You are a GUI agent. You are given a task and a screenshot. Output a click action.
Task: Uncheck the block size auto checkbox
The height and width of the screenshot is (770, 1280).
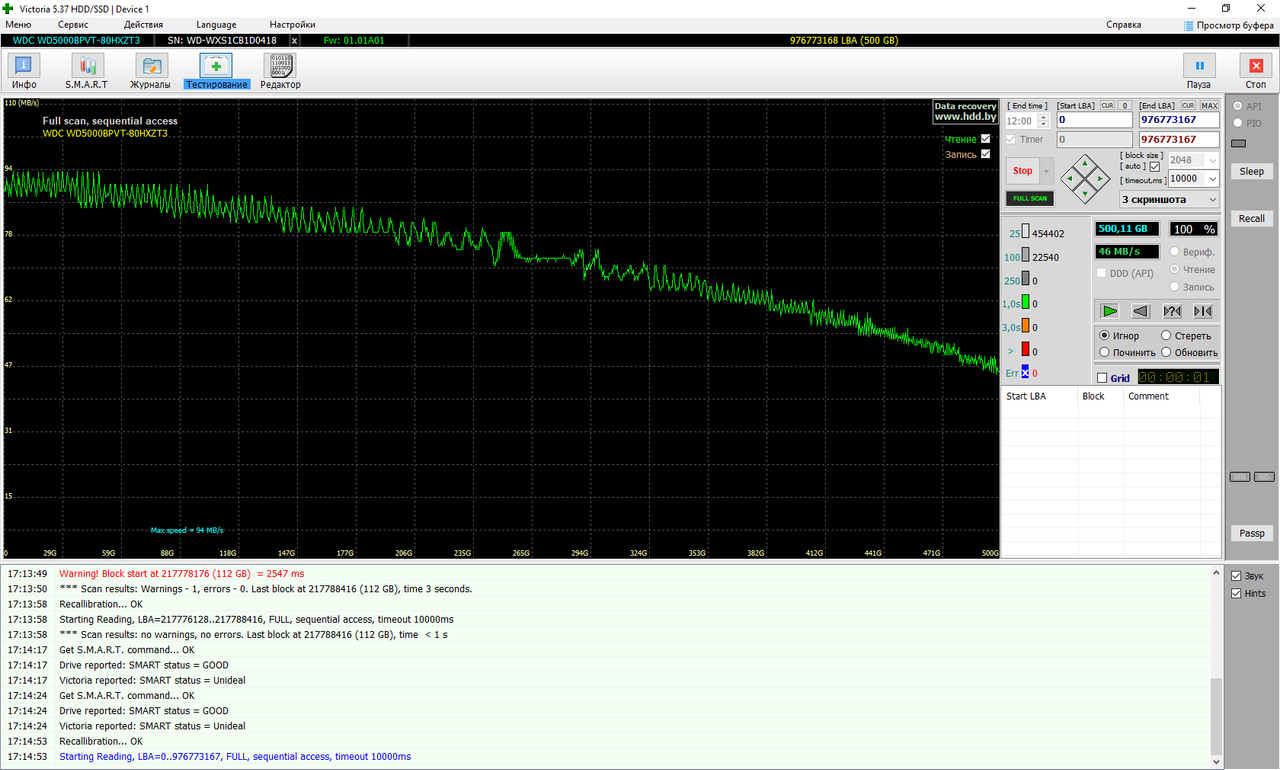(x=1155, y=166)
